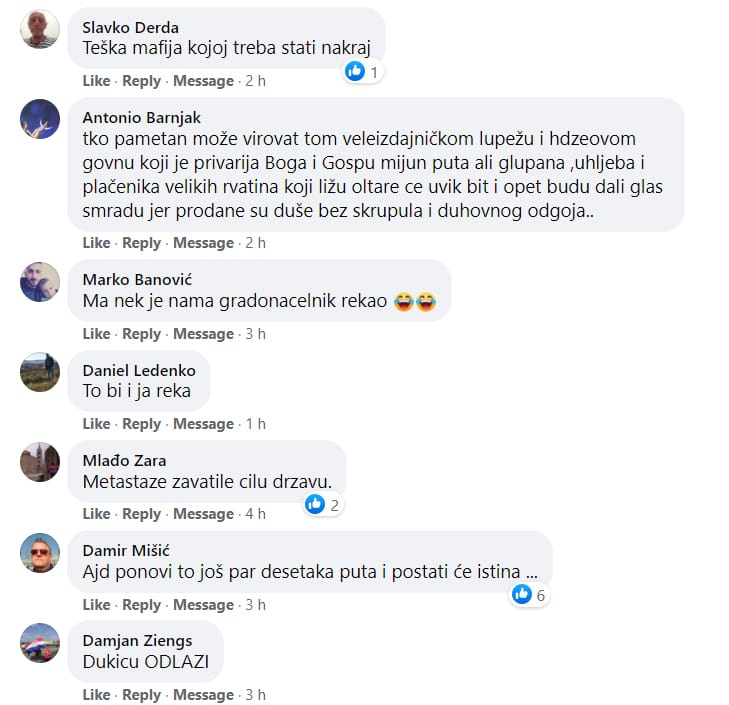Like Damjan Ziengs' comment
The width and height of the screenshot is (729, 705).
pyautogui.click(x=96, y=695)
